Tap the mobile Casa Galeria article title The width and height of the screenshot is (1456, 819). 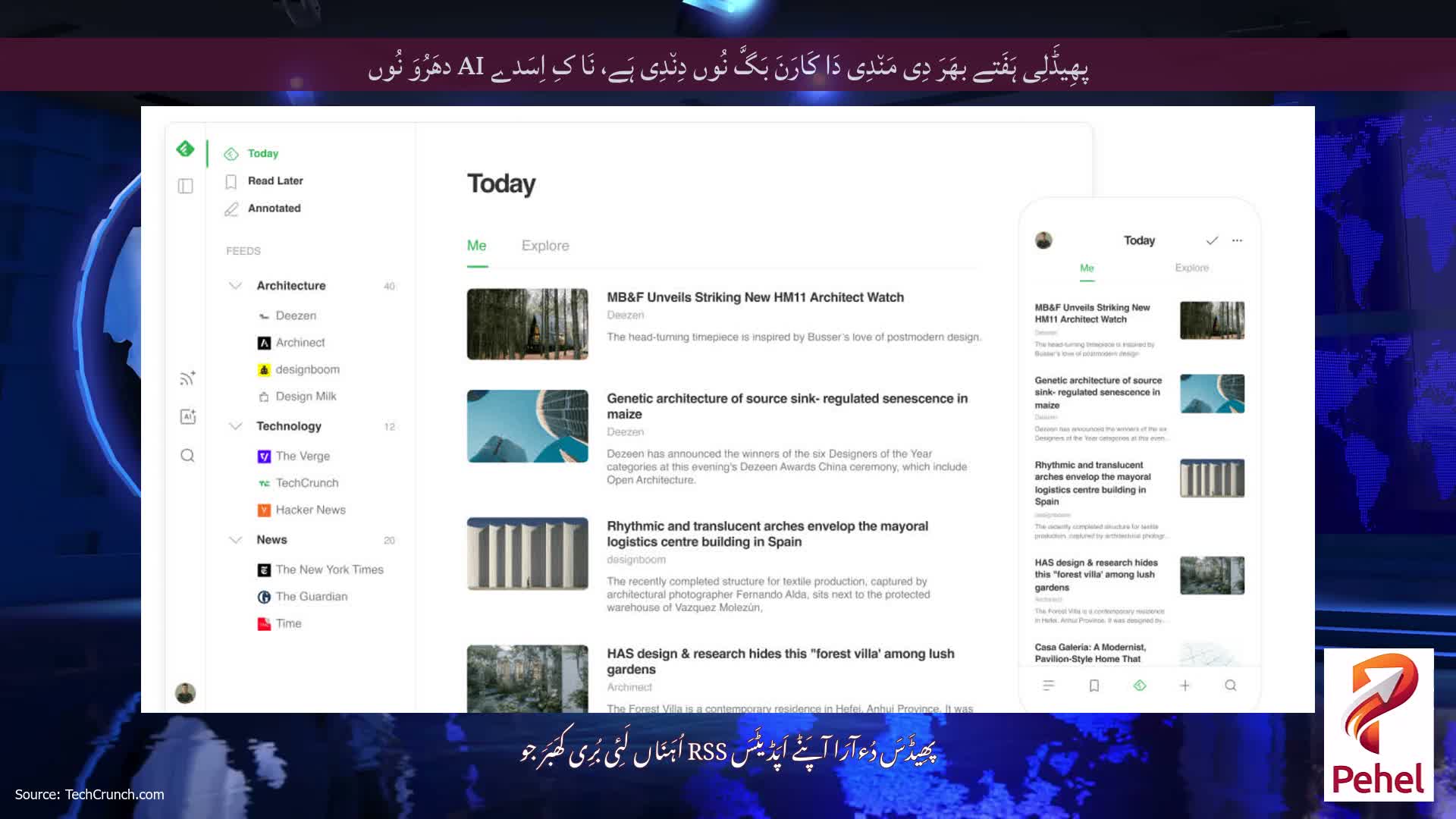[1090, 653]
